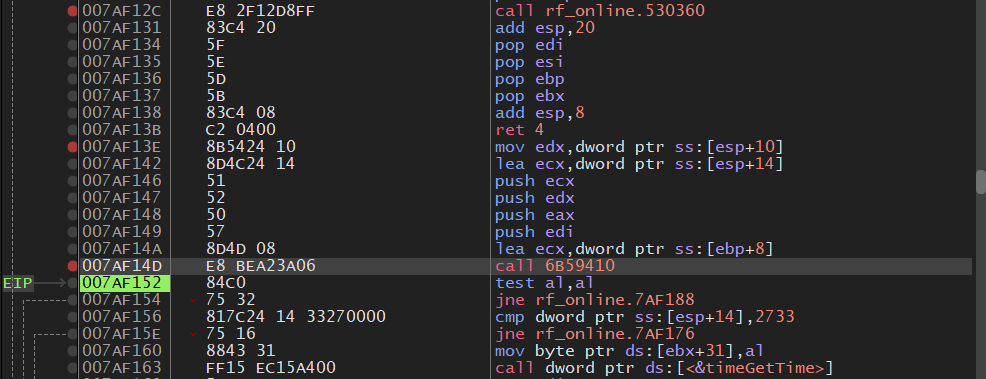Set breakpoint dot at address 007AF163
The height and width of the screenshot is (379, 986).
coord(72,368)
